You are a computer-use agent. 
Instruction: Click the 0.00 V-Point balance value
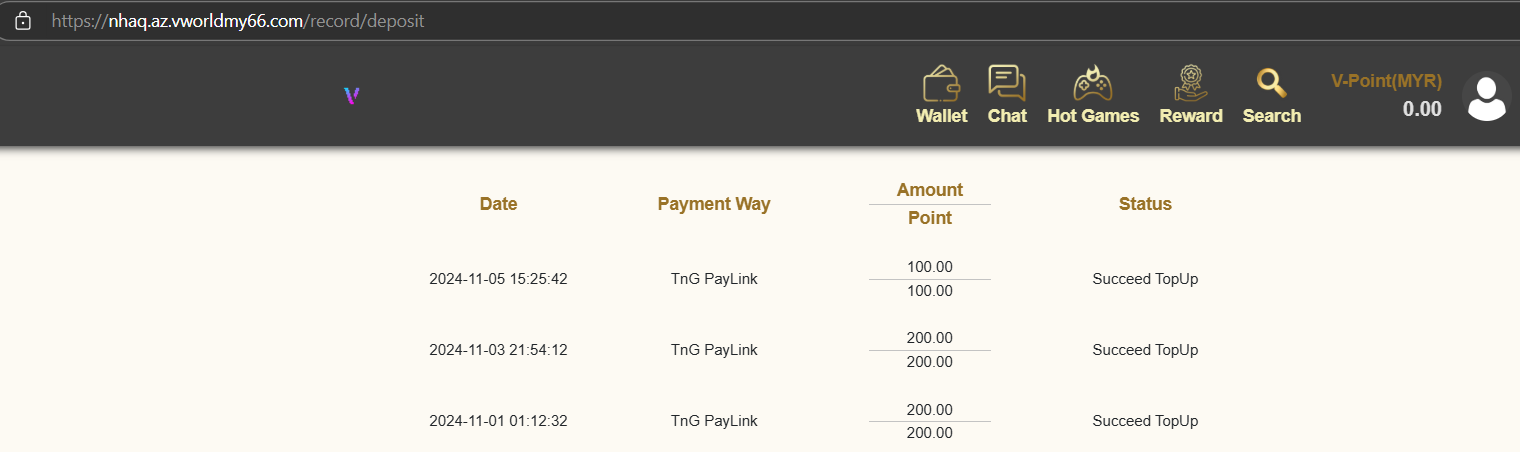[1422, 109]
